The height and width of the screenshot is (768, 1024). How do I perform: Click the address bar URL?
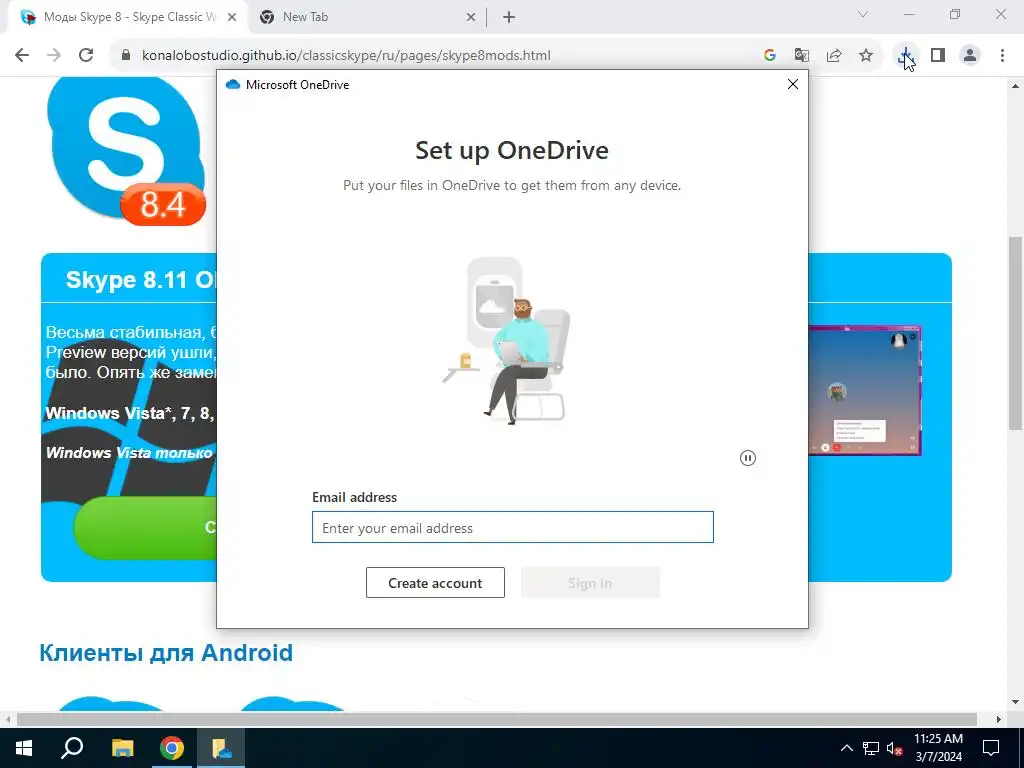pos(346,56)
